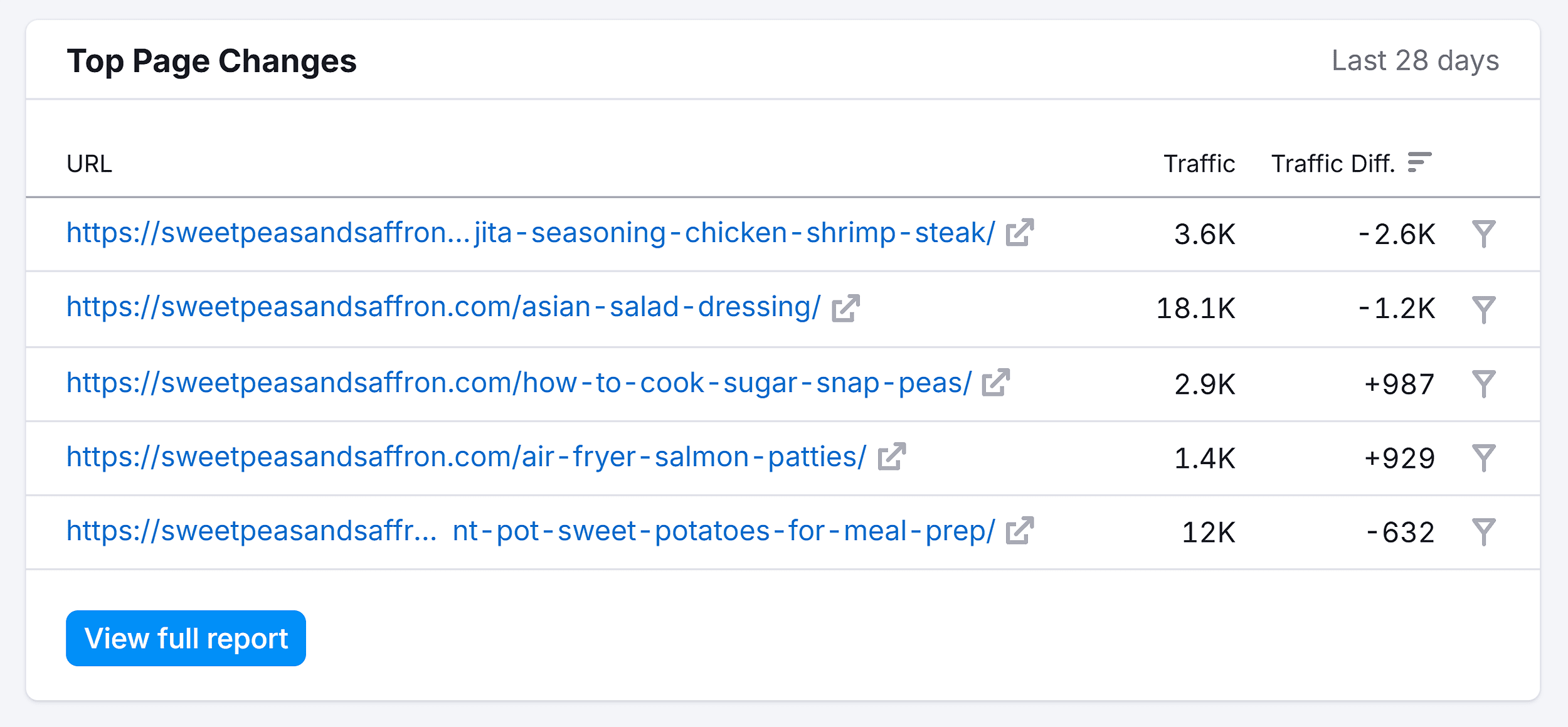1568x727 pixels.
Task: Click View full report
Action: pos(185,638)
